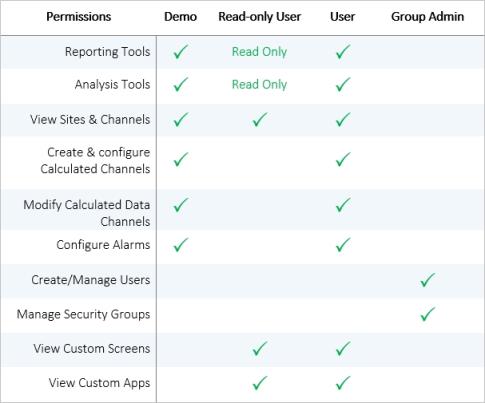
Task: Click the View Custom Apps row label
Action: tap(99, 383)
